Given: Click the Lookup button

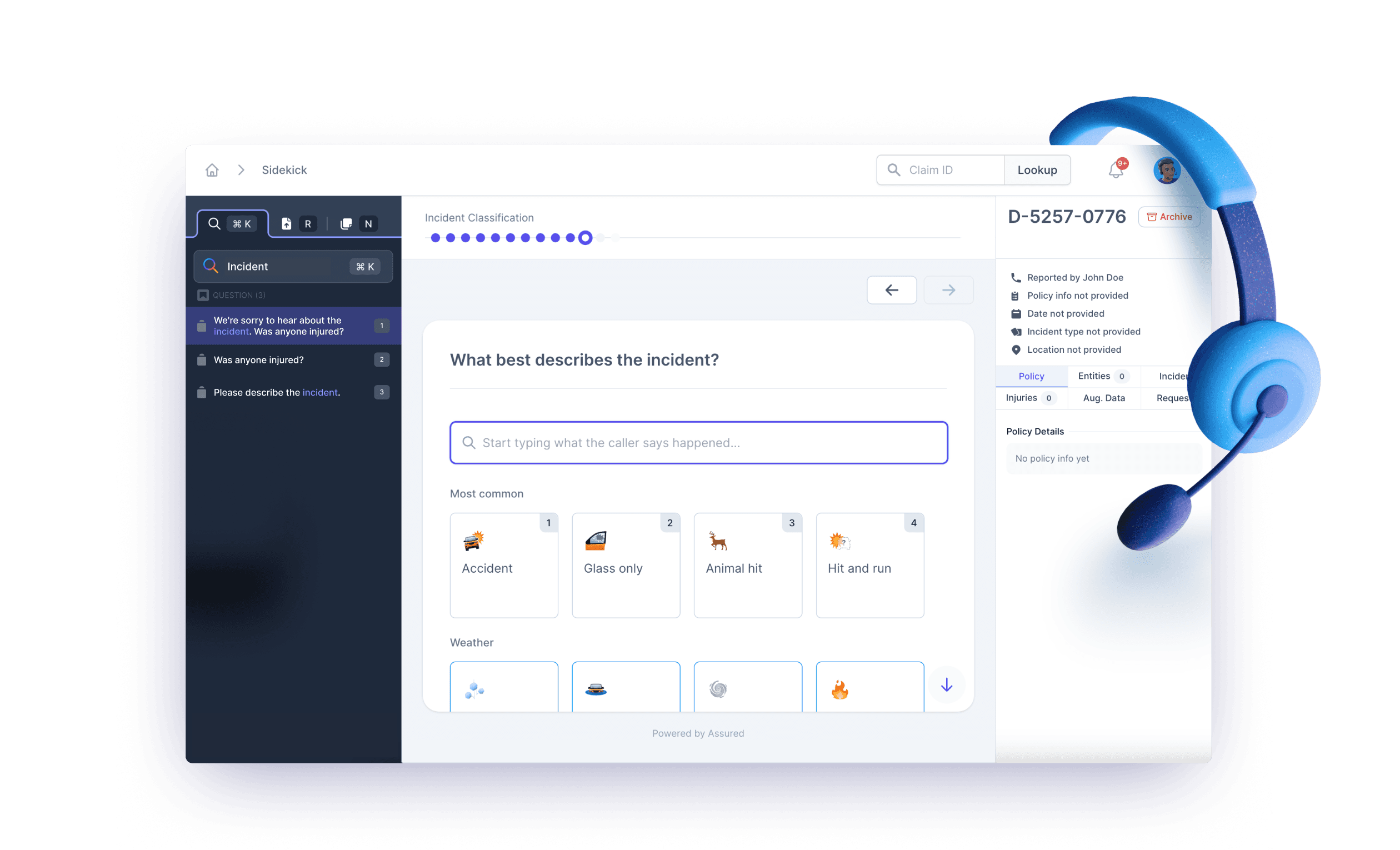Looking at the screenshot, I should tap(1037, 169).
